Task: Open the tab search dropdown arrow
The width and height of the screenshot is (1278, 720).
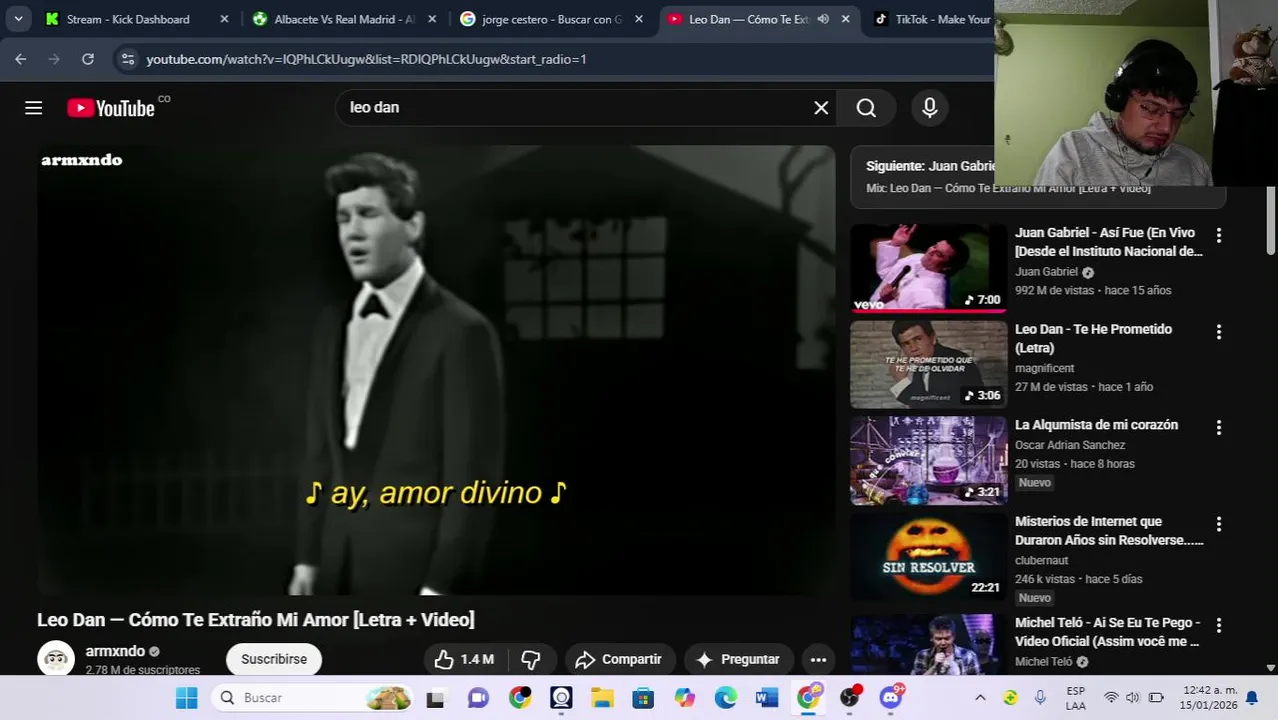Action: 18,19
